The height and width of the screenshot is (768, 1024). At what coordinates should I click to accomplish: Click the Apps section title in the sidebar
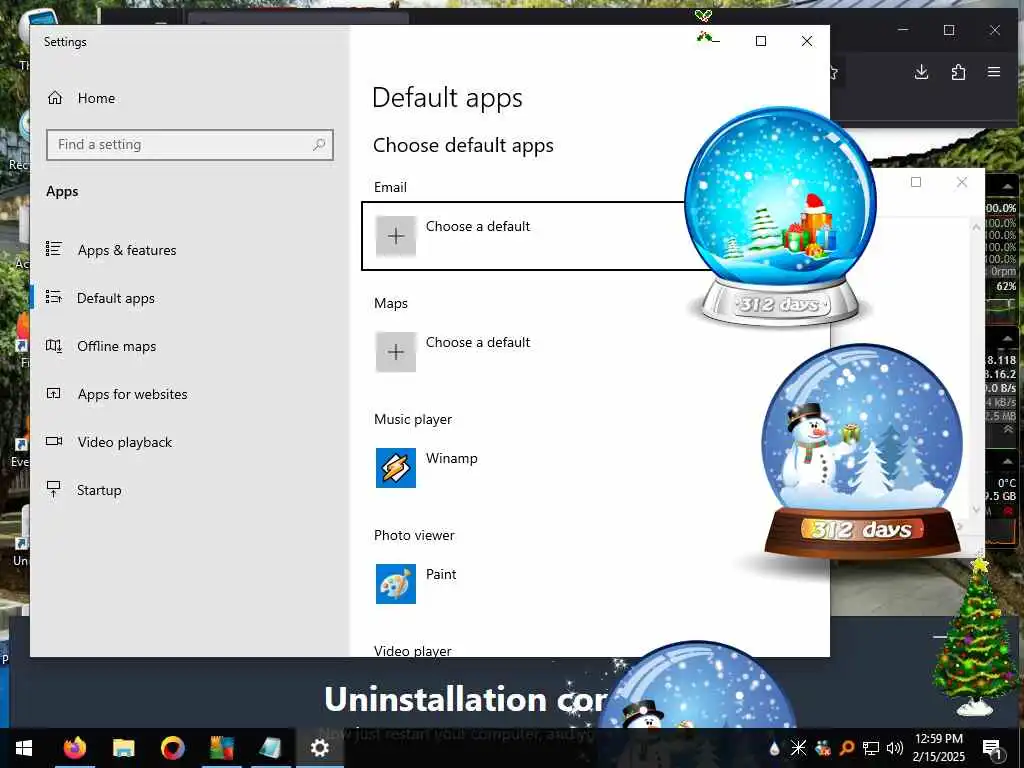62,191
